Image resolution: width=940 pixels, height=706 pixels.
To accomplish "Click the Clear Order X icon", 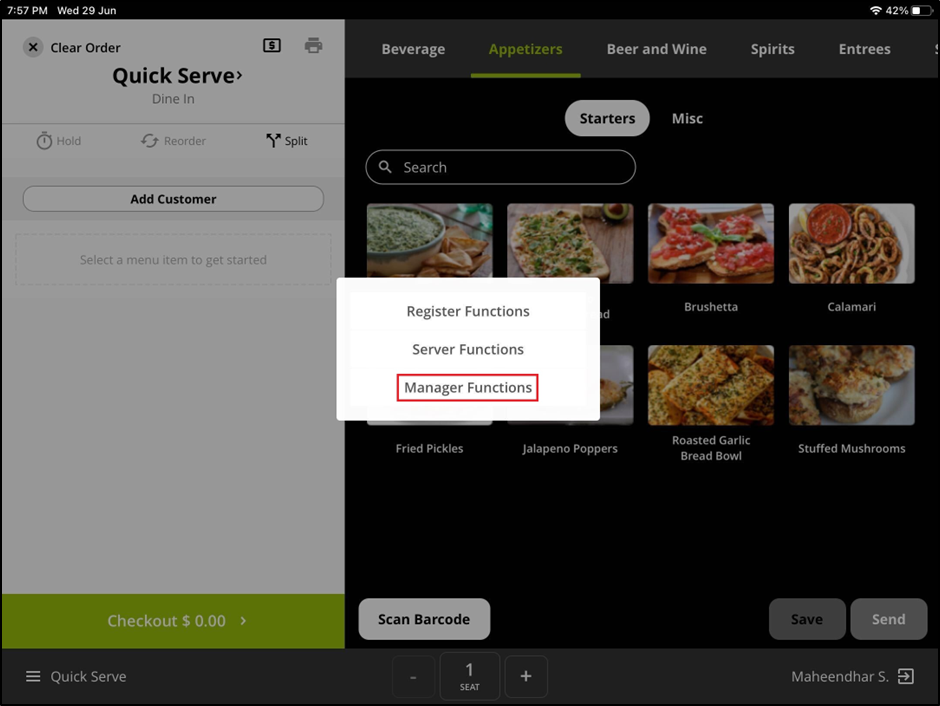I will tap(33, 47).
